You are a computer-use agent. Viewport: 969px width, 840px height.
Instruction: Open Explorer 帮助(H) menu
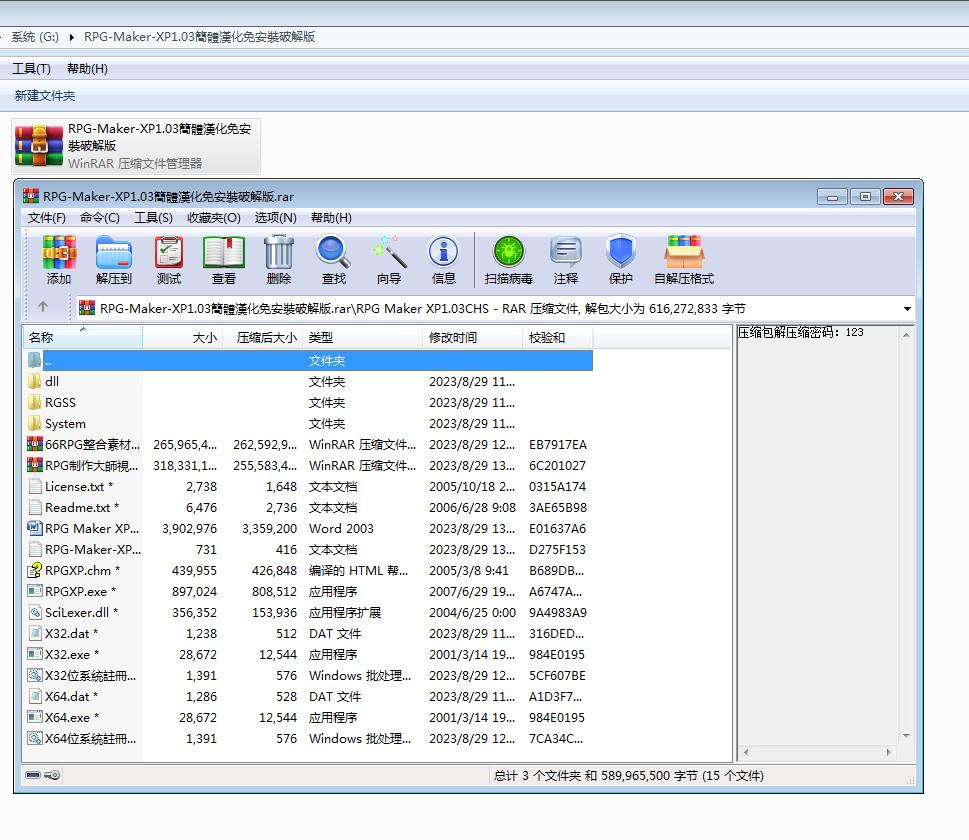click(x=87, y=69)
